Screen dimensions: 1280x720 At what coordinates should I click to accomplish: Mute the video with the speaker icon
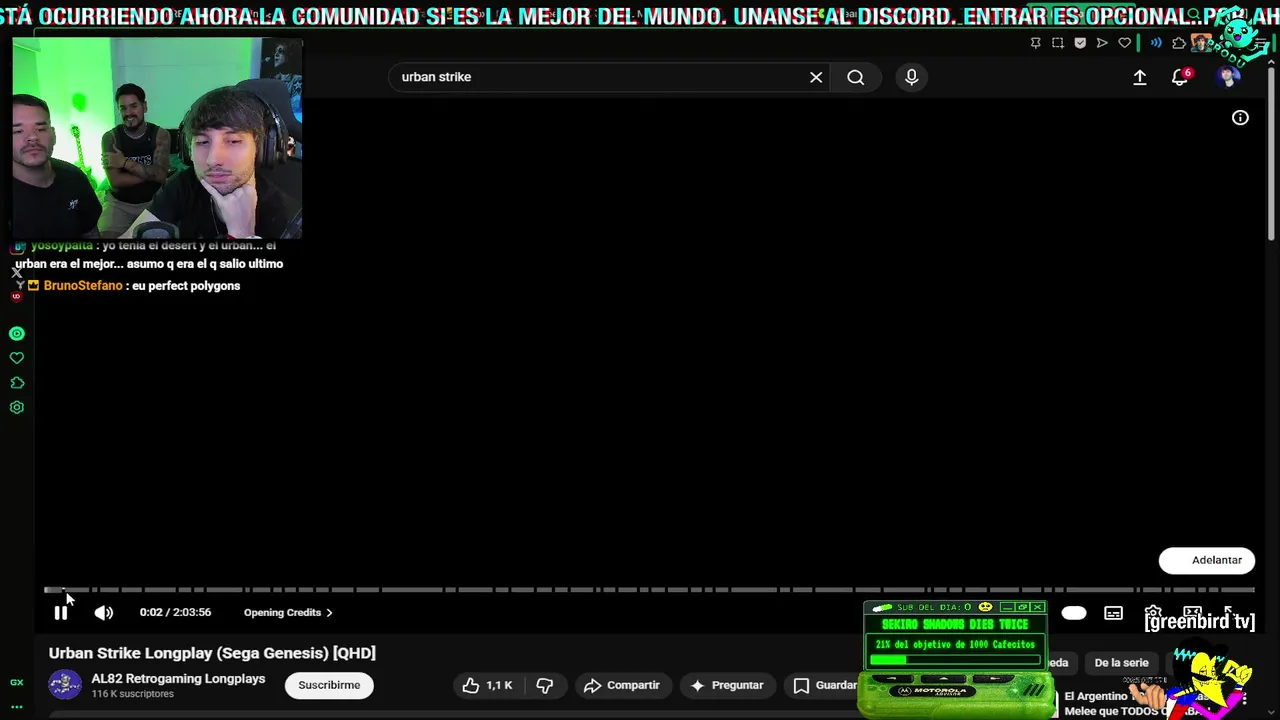click(x=104, y=612)
